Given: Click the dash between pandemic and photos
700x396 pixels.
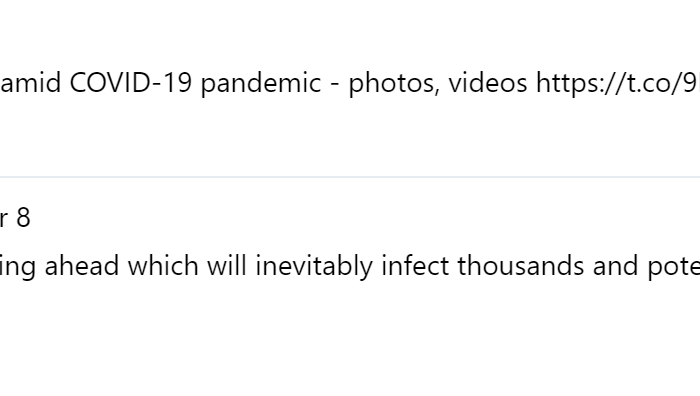Looking at the screenshot, I should point(335,85).
